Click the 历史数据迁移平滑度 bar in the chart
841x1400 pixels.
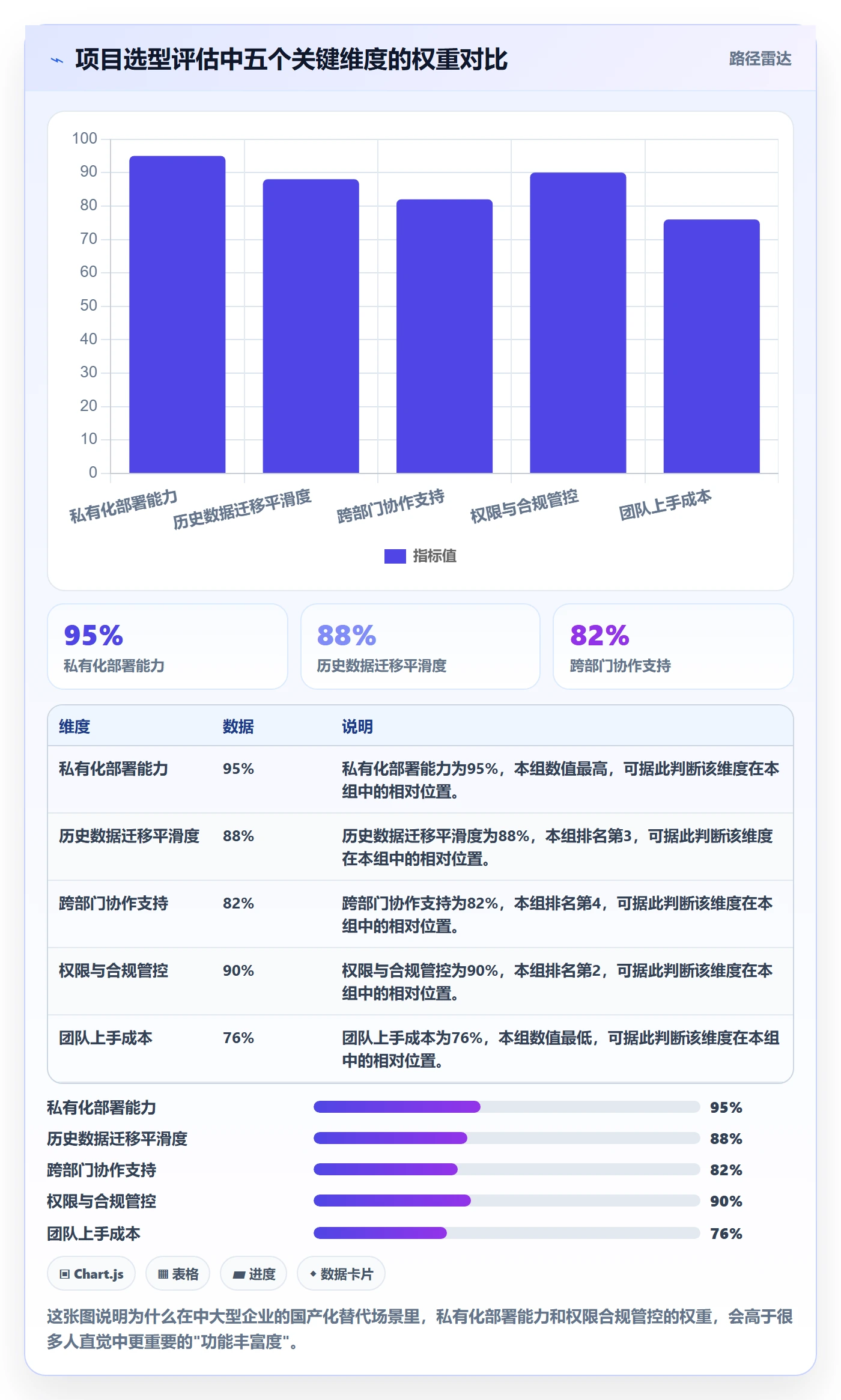(x=311, y=326)
